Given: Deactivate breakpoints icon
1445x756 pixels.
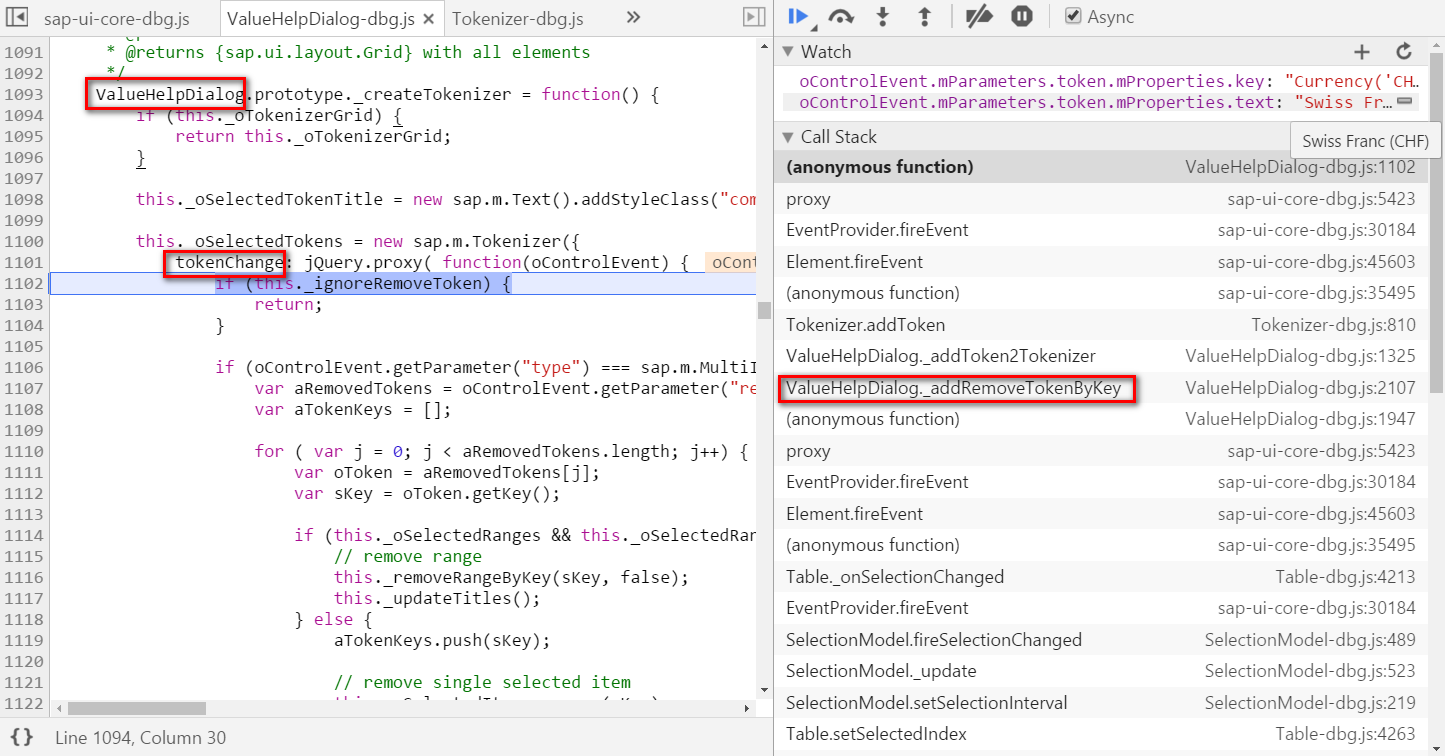Looking at the screenshot, I should tap(979, 16).
